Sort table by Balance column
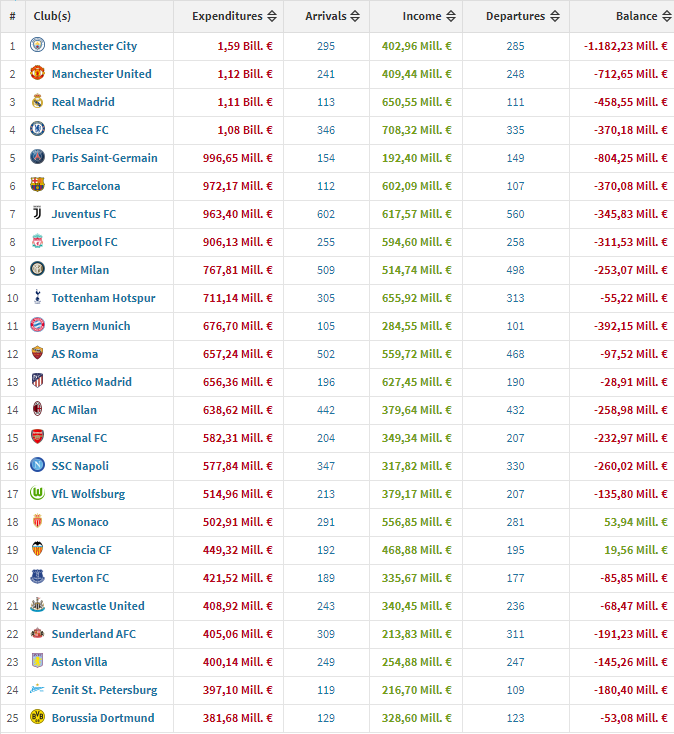 click(x=636, y=16)
